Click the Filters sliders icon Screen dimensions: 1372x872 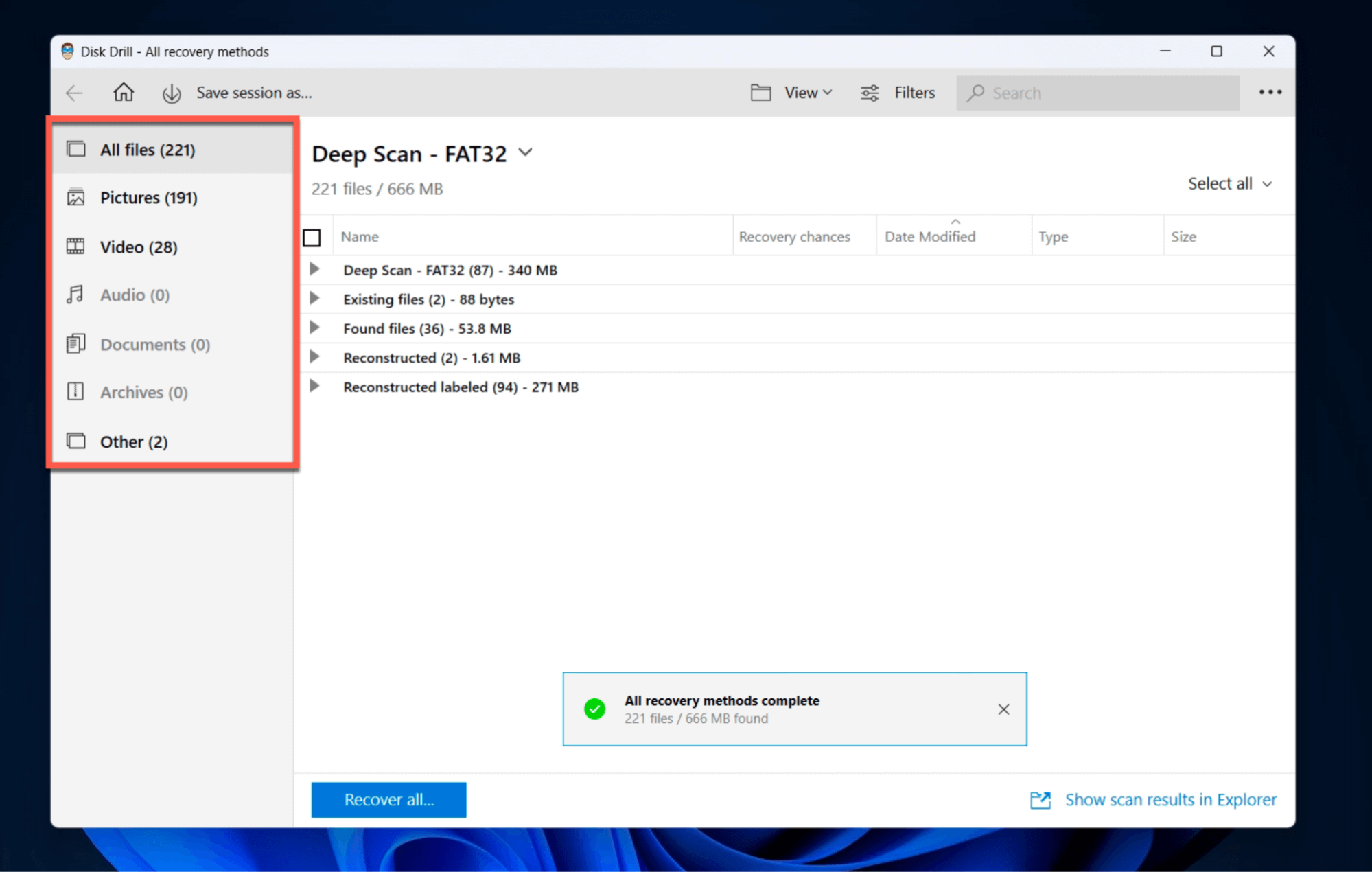[870, 93]
